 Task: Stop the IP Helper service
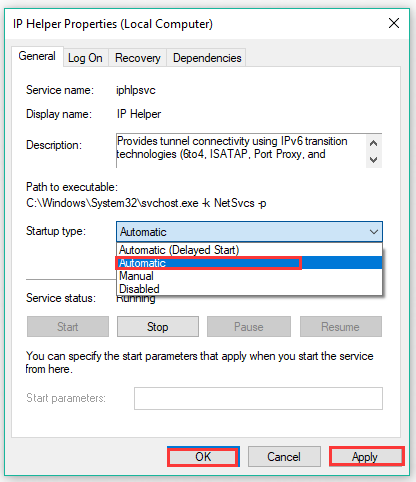158,327
